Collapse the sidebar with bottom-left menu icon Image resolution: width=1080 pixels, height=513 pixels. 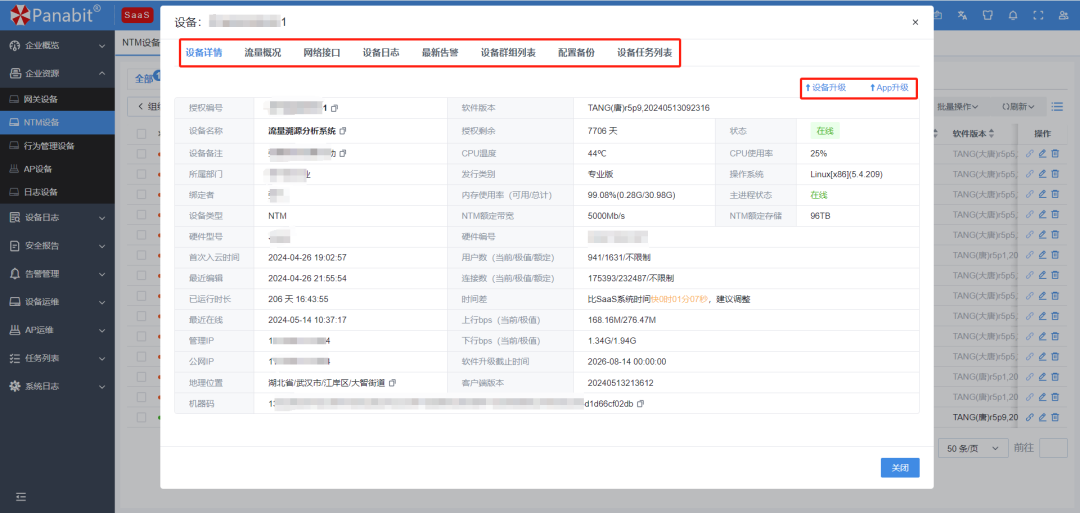point(21,496)
